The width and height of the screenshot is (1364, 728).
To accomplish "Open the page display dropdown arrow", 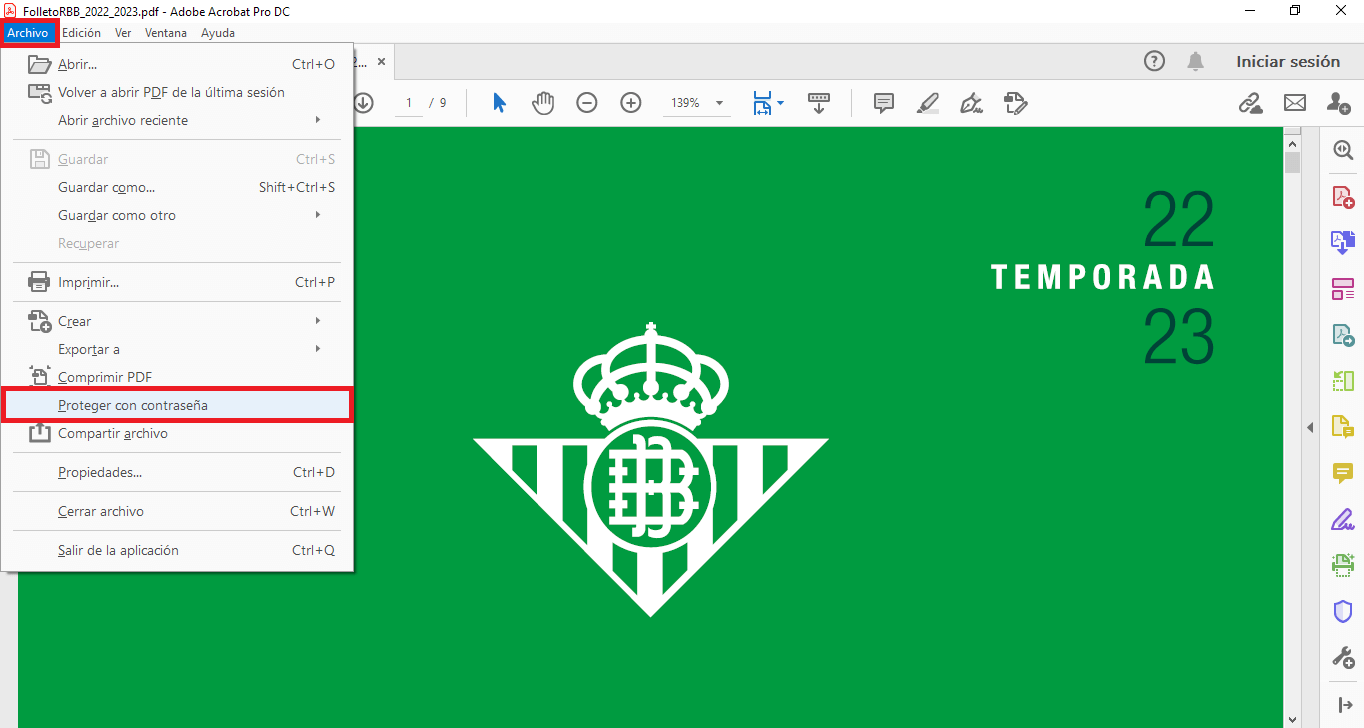I will coord(781,103).
